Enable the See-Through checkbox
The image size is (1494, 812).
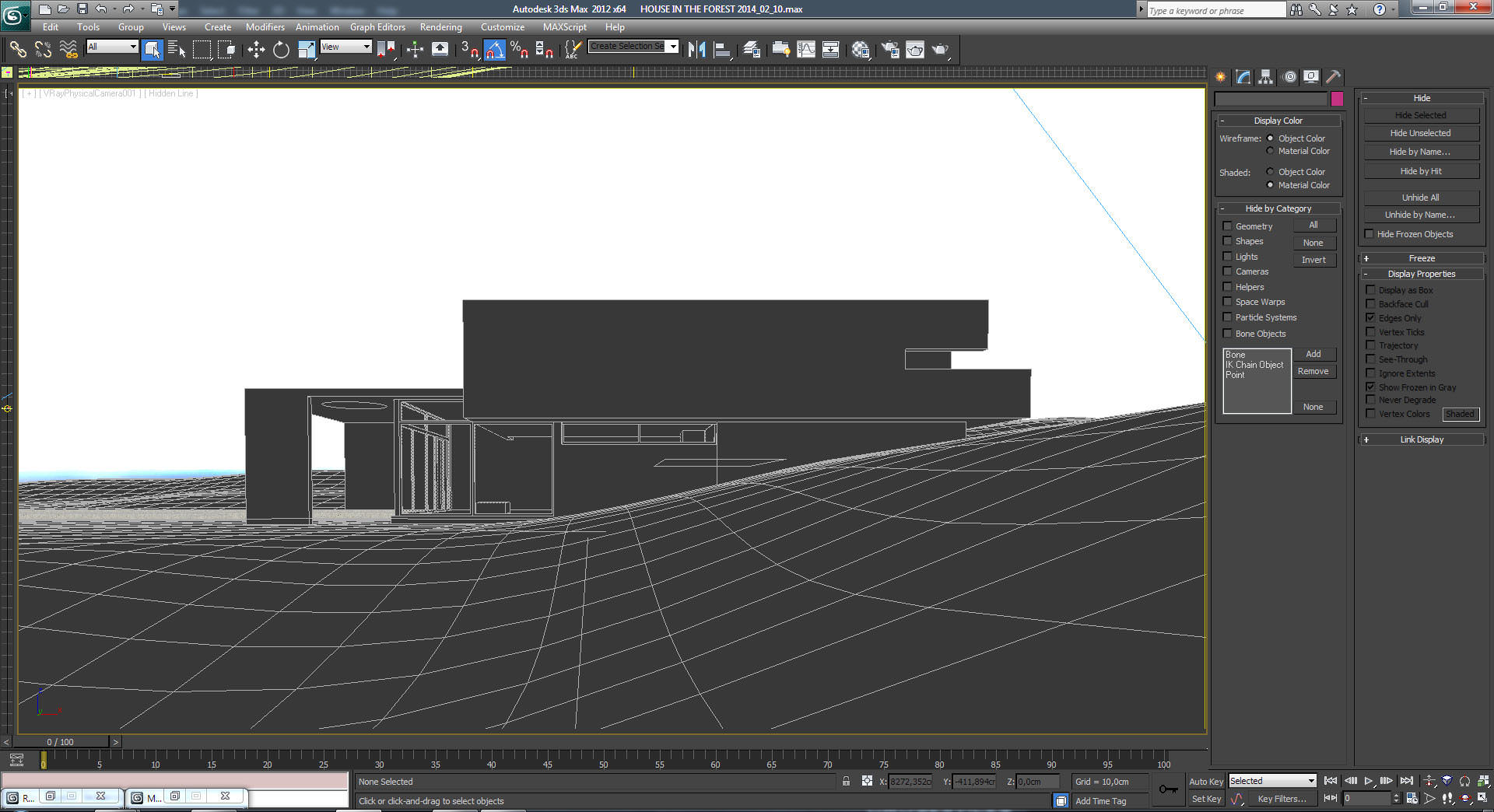(x=1371, y=359)
